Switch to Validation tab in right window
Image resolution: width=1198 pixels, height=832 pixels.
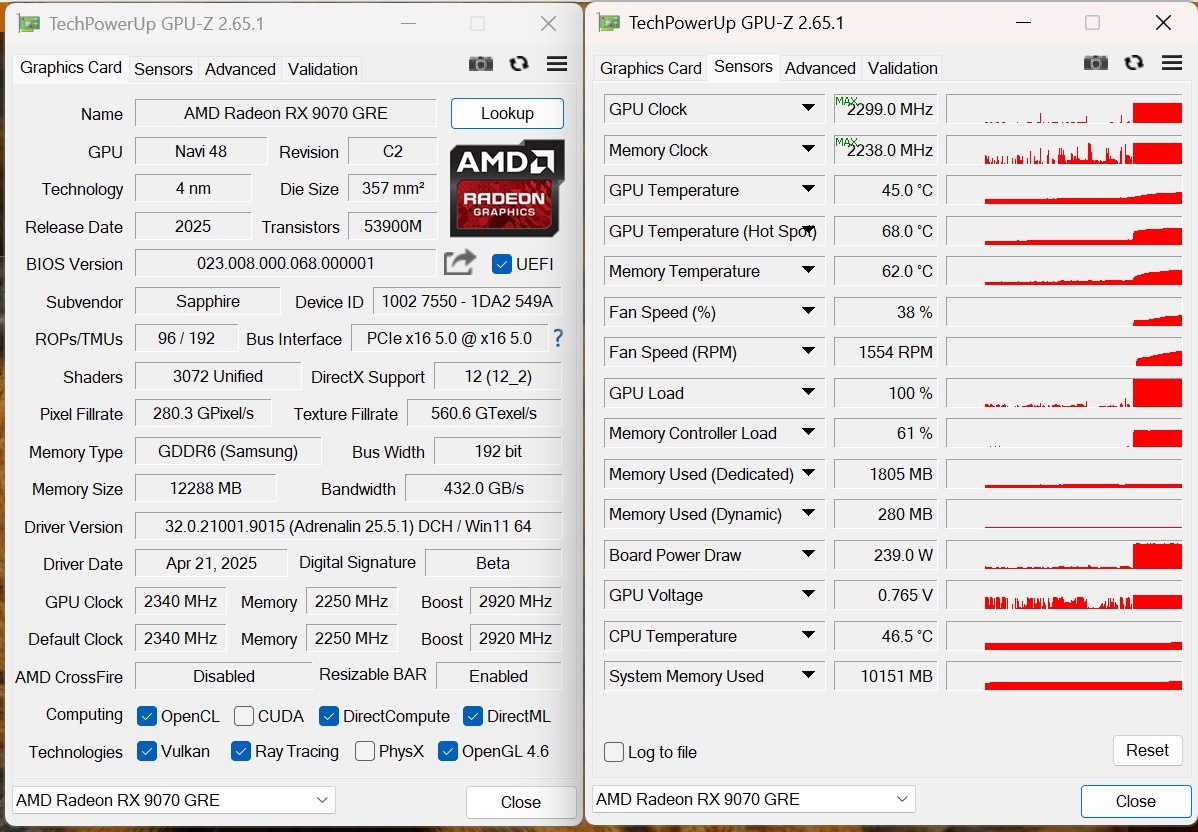pos(902,68)
